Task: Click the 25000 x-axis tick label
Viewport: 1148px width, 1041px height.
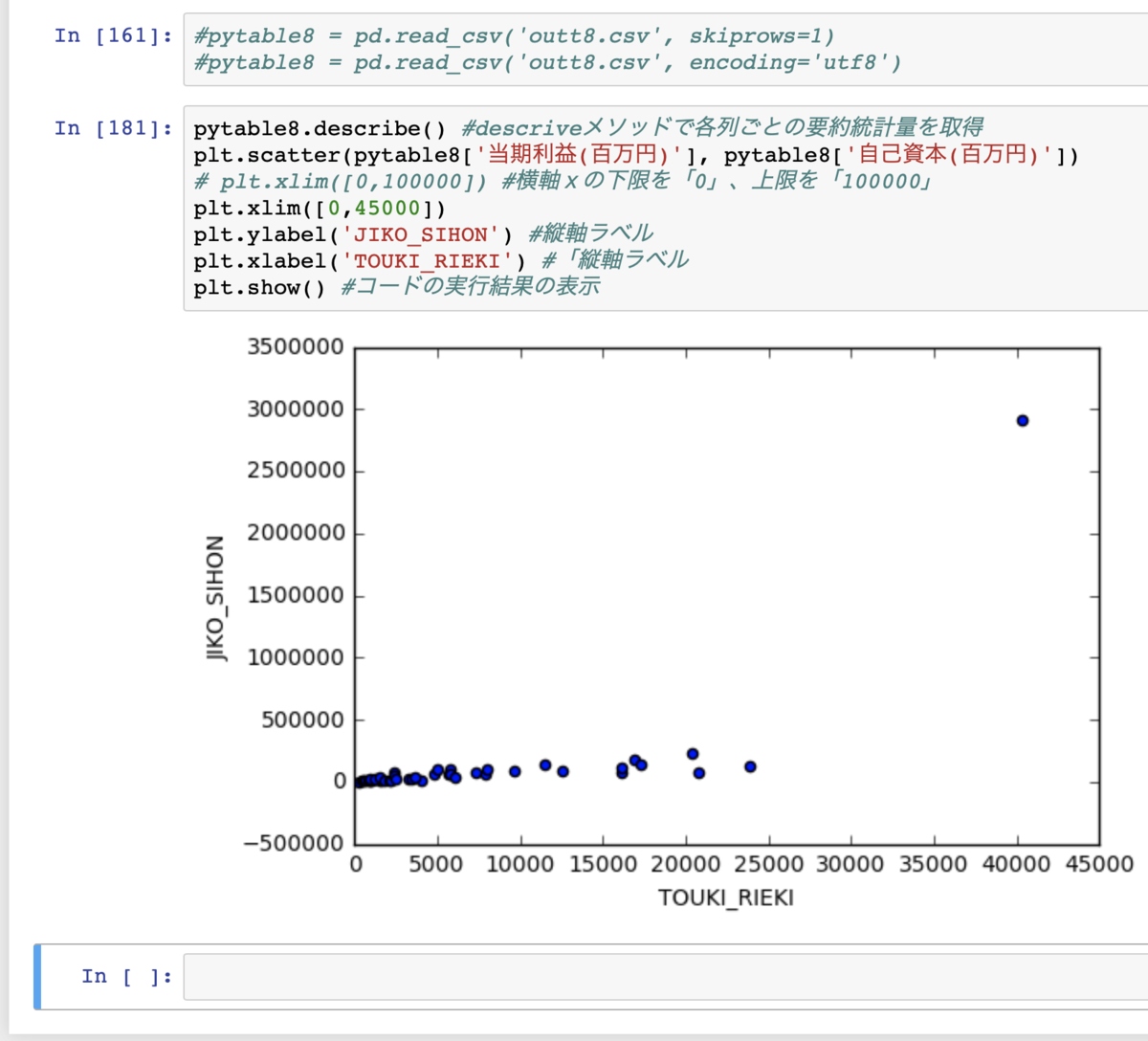Action: [768, 865]
